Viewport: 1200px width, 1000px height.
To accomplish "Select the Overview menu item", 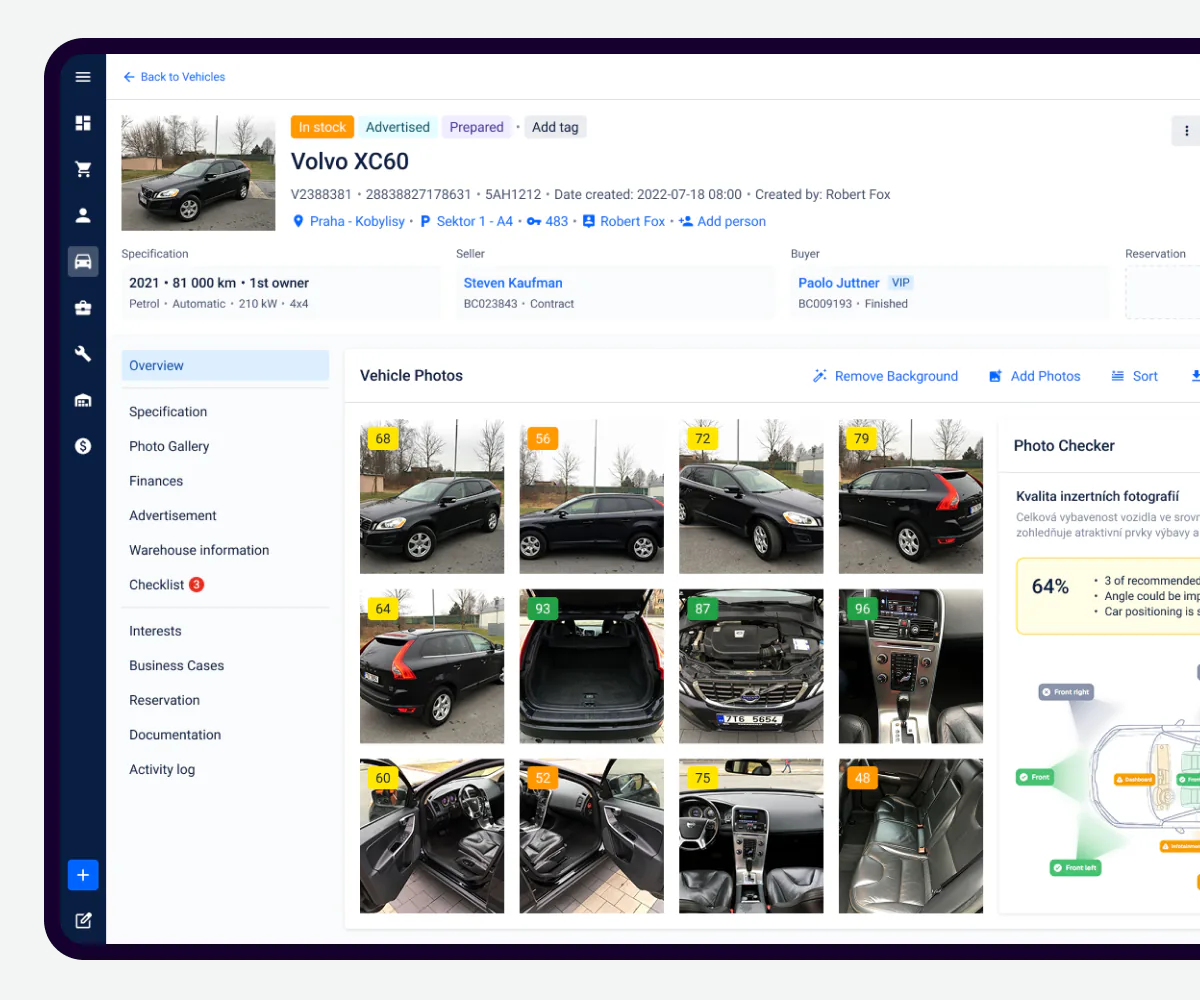I will [225, 366].
